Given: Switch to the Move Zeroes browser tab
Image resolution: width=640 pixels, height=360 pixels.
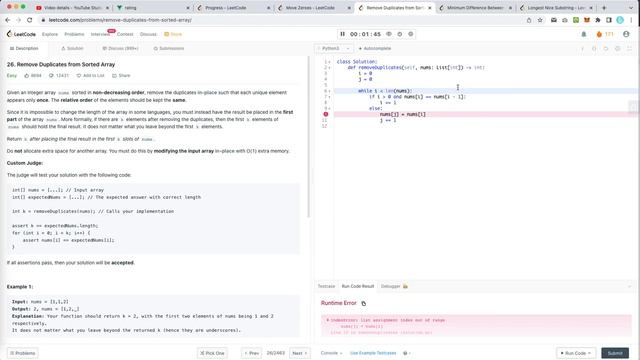Looking at the screenshot, I should click(x=313, y=8).
